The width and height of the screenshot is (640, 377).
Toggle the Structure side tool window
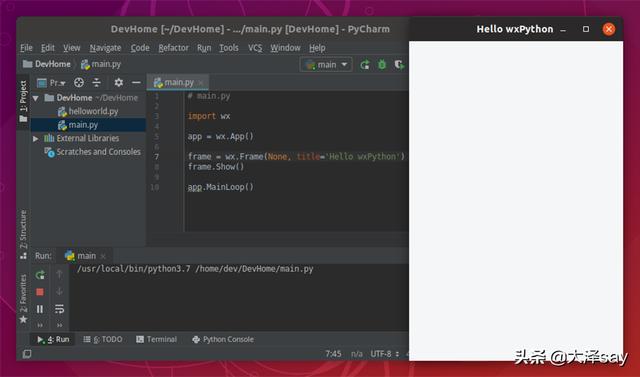[x=23, y=235]
